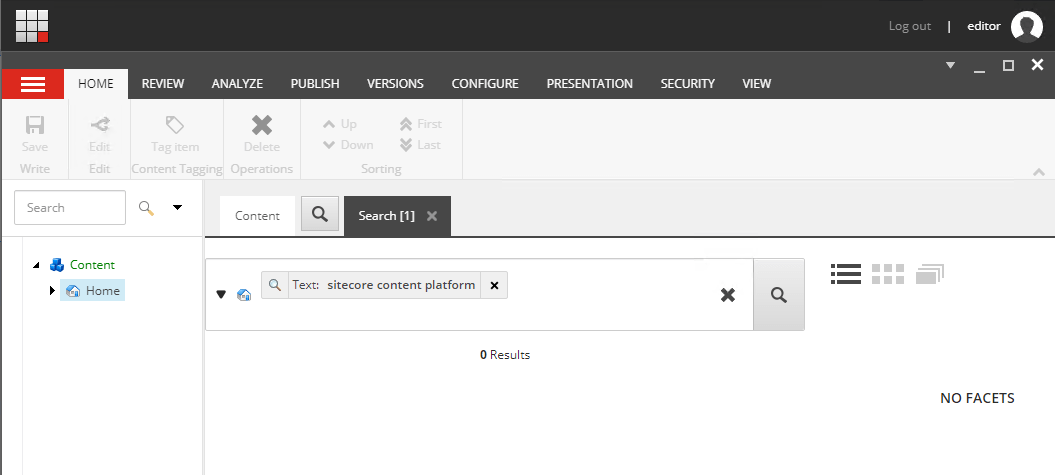
Task: Click the Home location icon in search box
Action: pos(244,295)
